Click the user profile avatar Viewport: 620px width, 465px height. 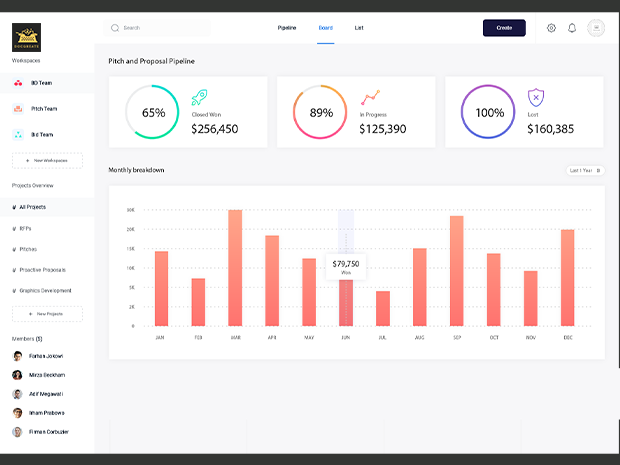pyautogui.click(x=596, y=28)
